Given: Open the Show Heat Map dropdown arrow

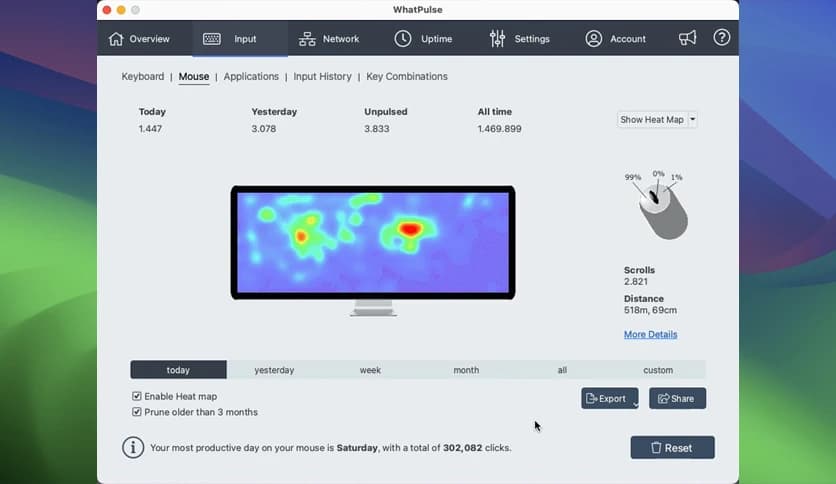Looking at the screenshot, I should tap(693, 120).
